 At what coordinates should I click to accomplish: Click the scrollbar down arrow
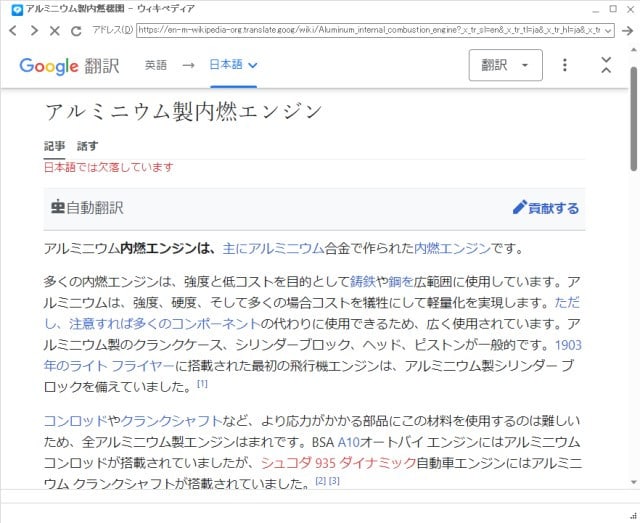pos(633,482)
